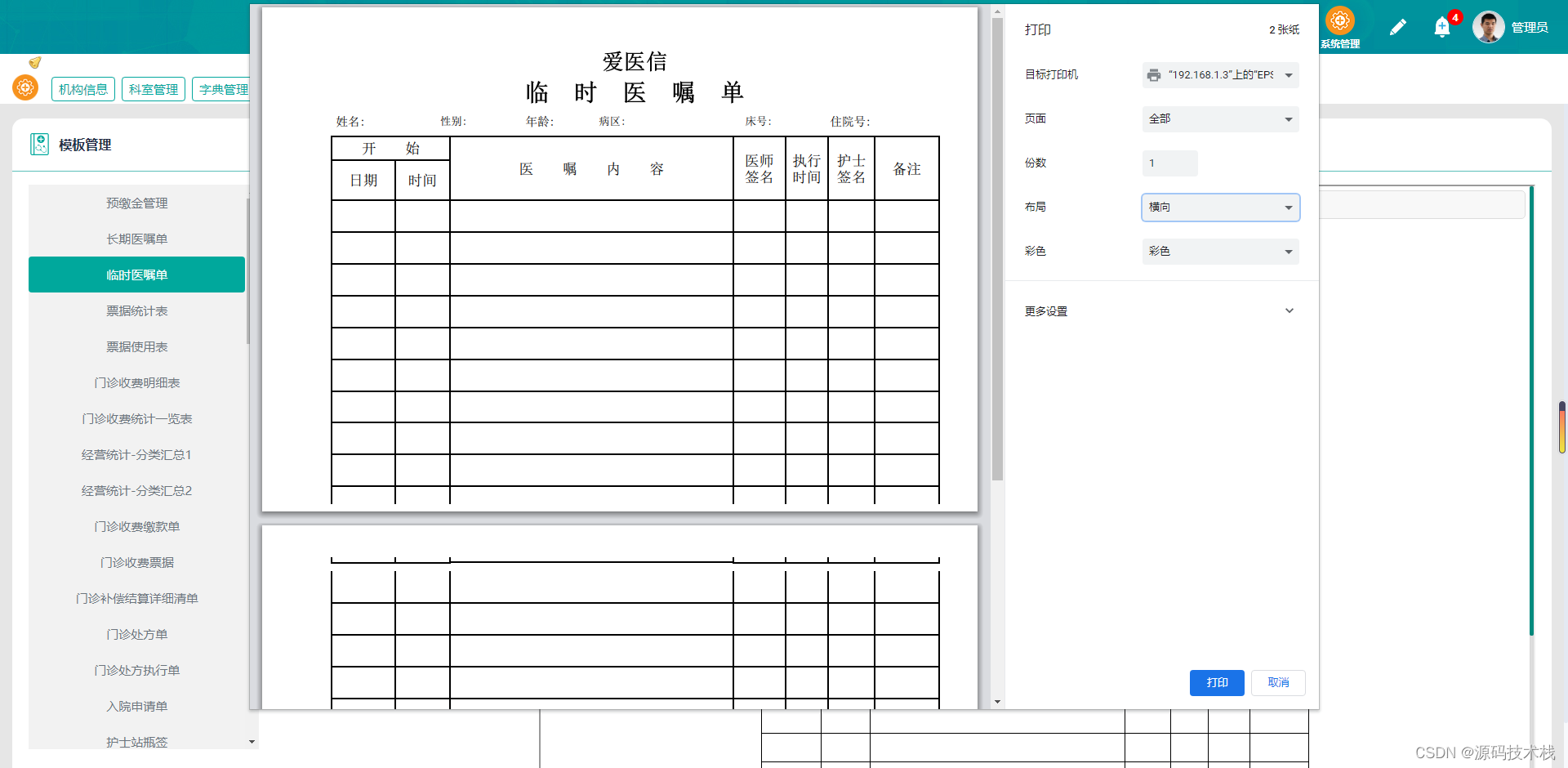Select 门诊处方单 in template list

click(x=136, y=635)
